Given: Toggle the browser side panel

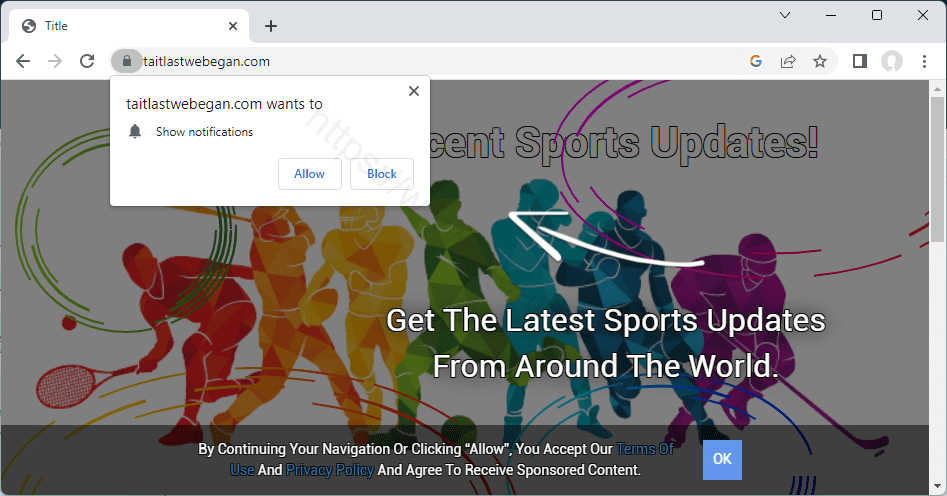Looking at the screenshot, I should [x=859, y=61].
